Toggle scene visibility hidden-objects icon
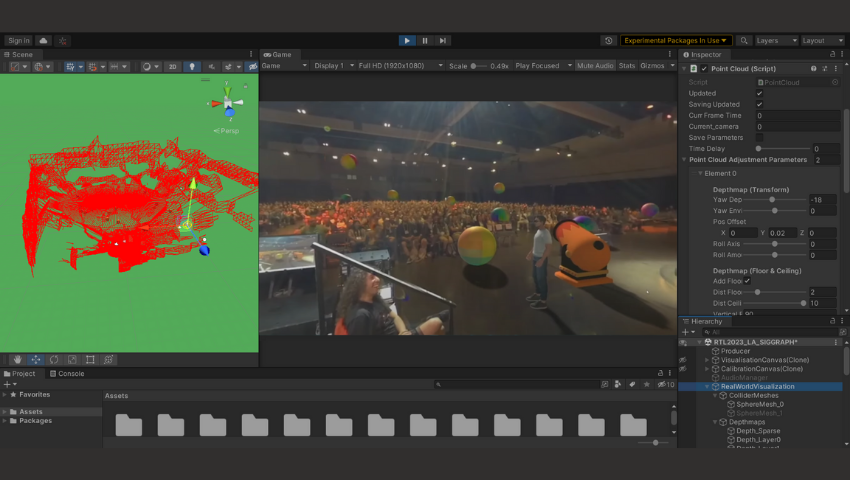850x480 pixels. (x=252, y=67)
